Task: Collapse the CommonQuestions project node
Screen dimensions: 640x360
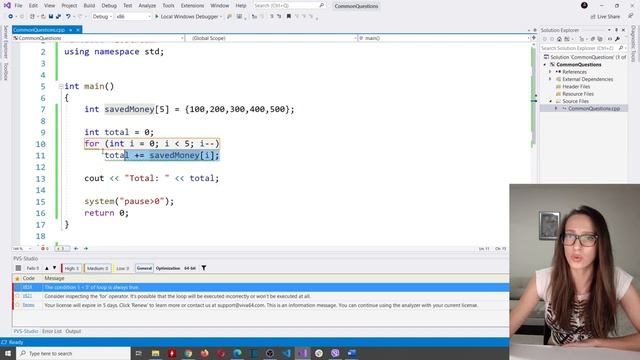Action: 544,64
